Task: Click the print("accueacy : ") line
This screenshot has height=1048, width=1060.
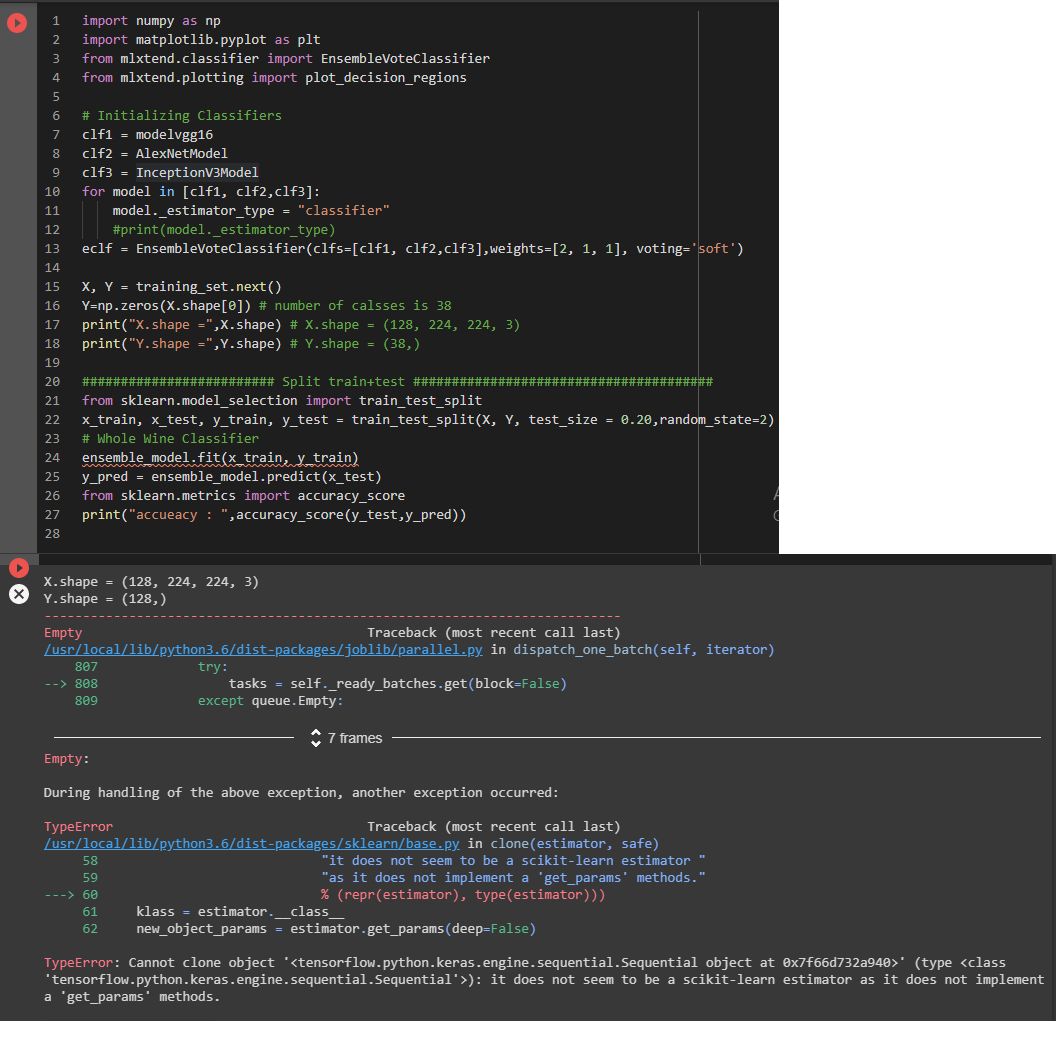Action: pyautogui.click(x=274, y=515)
